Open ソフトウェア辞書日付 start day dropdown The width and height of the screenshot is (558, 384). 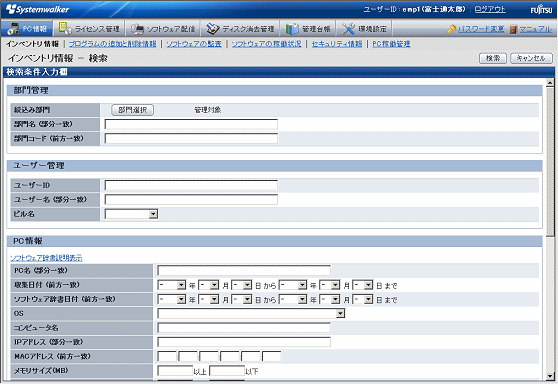pos(242,299)
